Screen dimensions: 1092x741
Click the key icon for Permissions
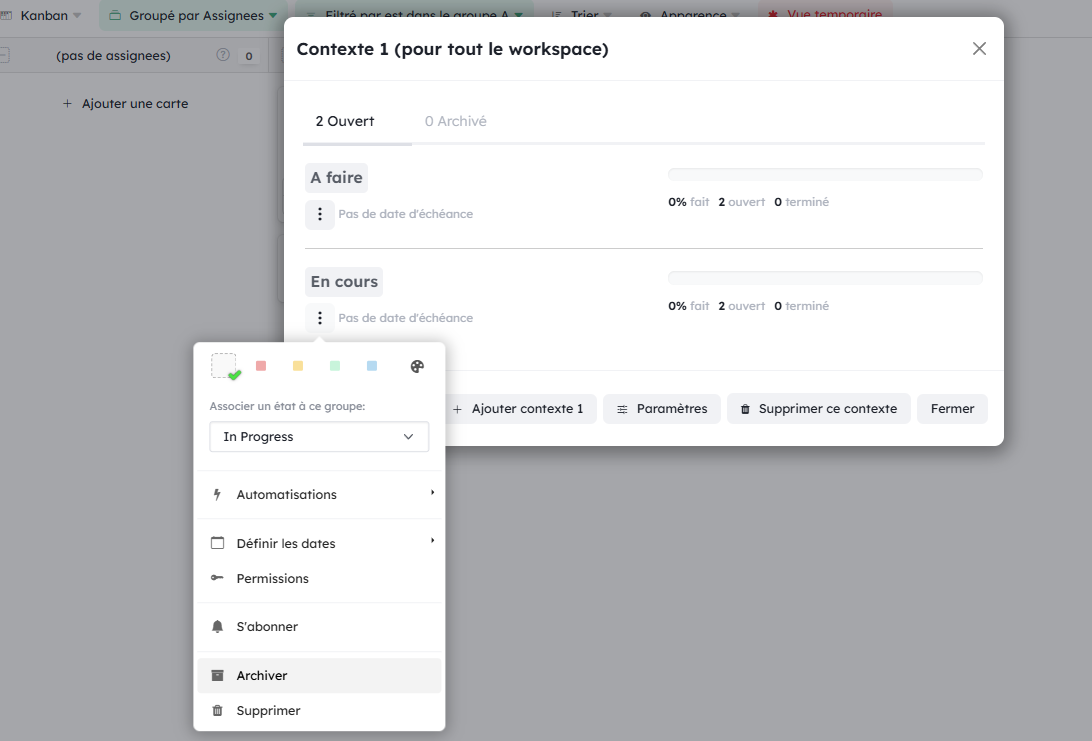218,579
